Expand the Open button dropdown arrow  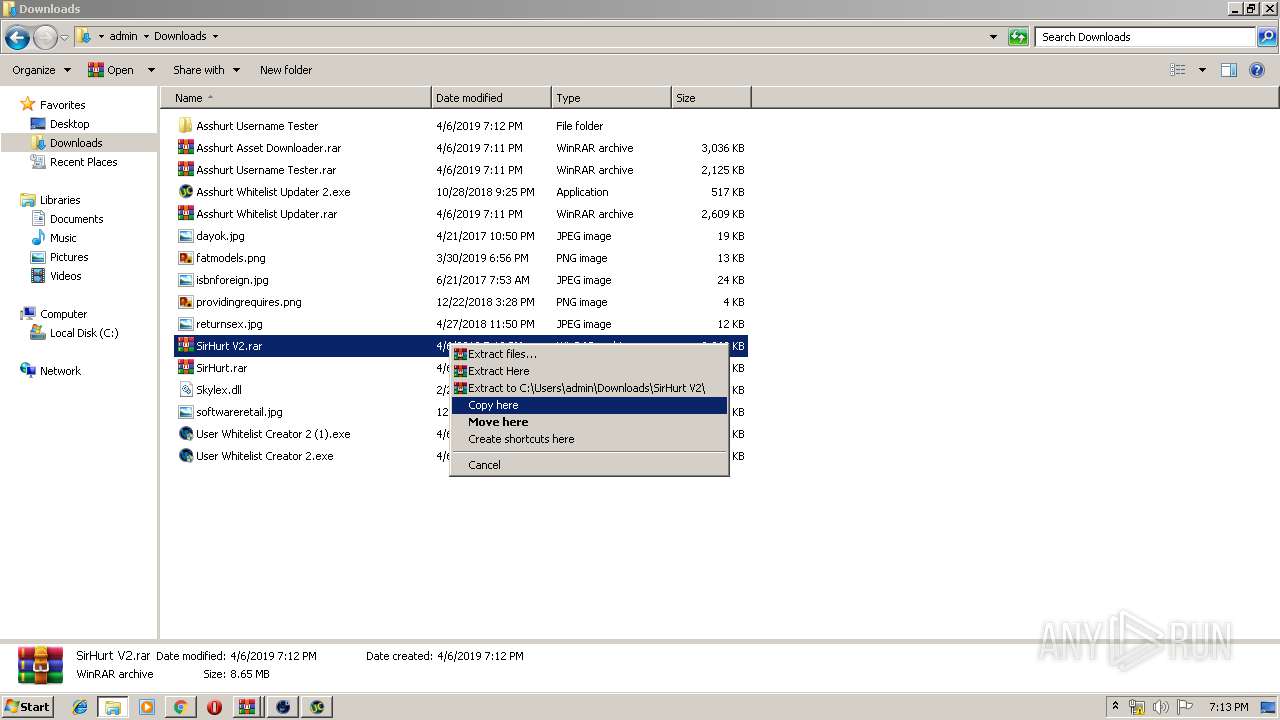coord(151,70)
